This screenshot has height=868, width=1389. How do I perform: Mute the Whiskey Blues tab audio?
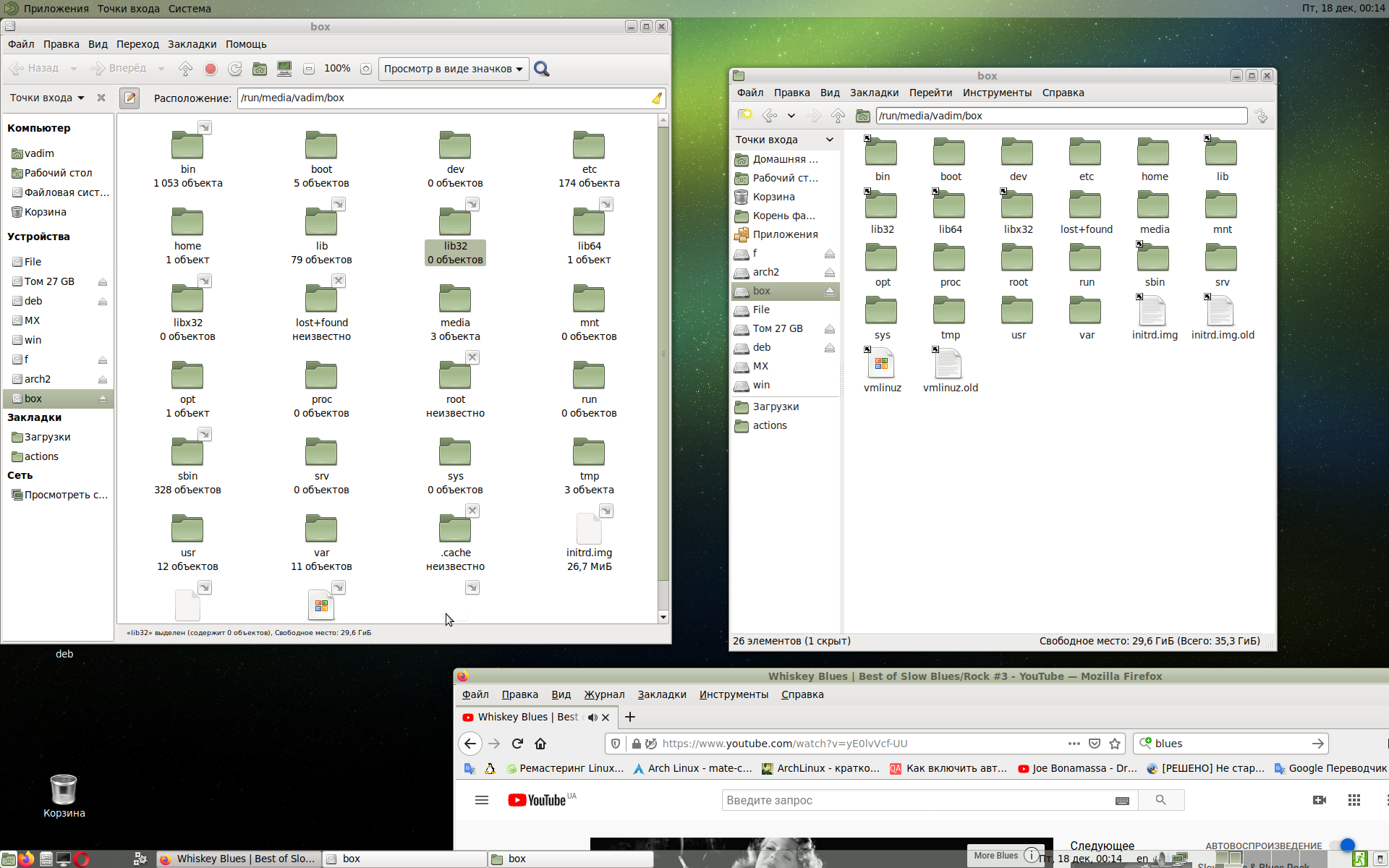coord(592,718)
